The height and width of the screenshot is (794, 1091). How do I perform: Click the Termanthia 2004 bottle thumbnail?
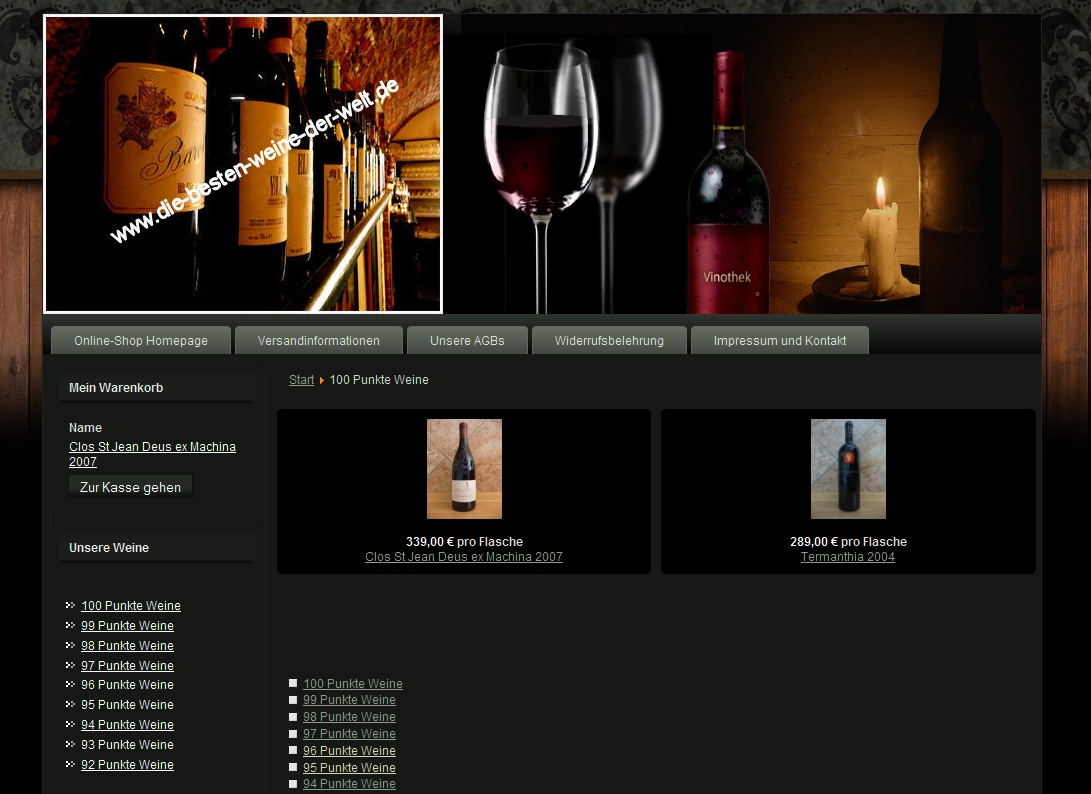tap(848, 468)
